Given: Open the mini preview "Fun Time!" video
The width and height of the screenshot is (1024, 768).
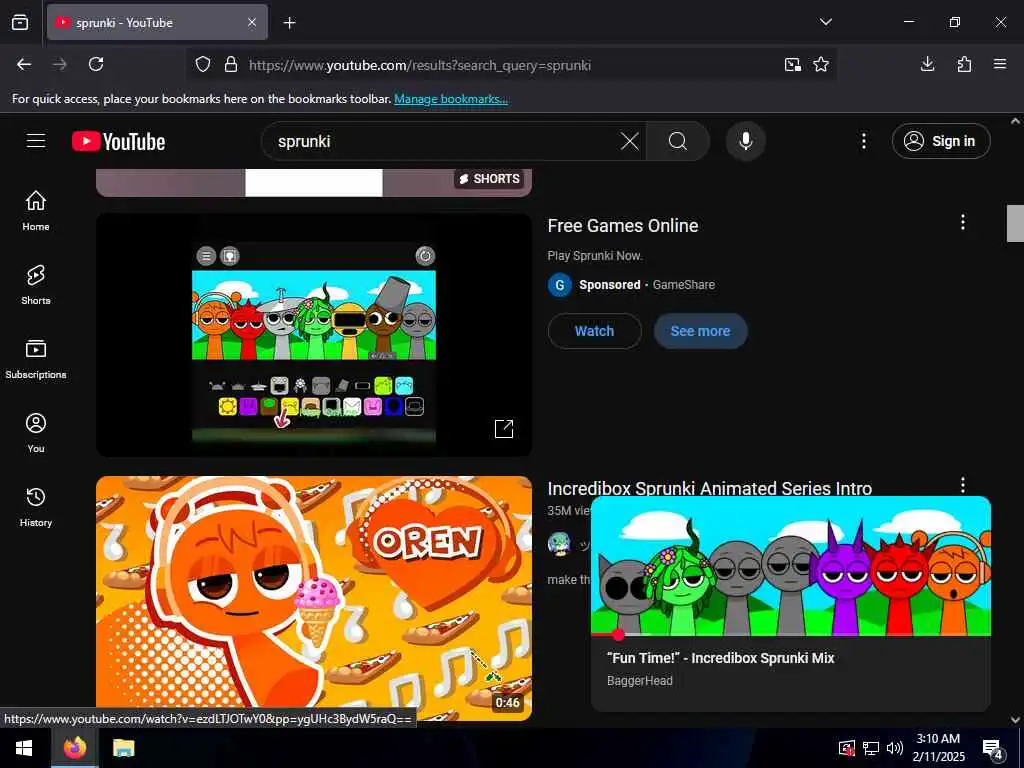Looking at the screenshot, I should (x=790, y=566).
